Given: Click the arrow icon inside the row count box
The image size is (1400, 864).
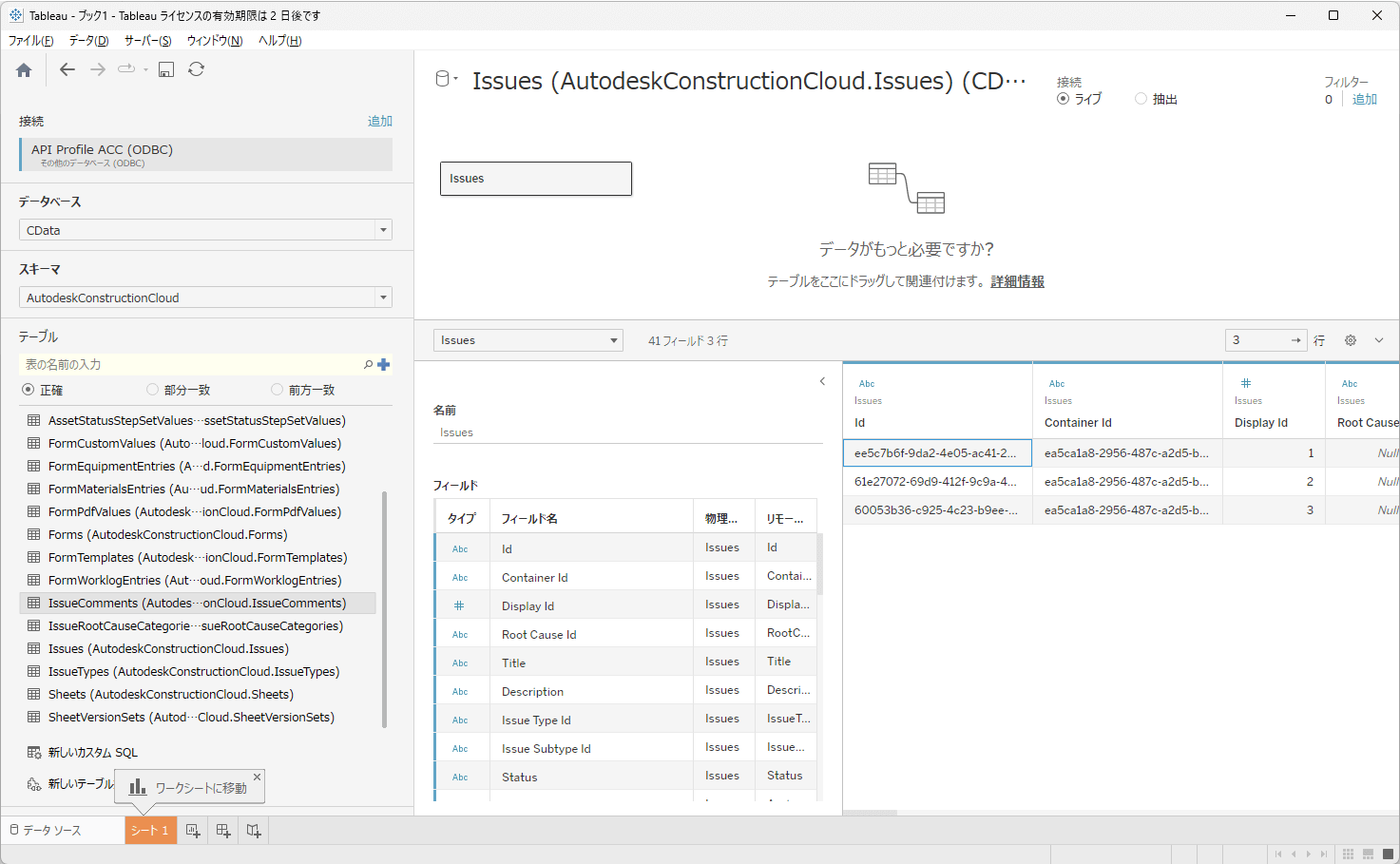Looking at the screenshot, I should (x=1295, y=340).
